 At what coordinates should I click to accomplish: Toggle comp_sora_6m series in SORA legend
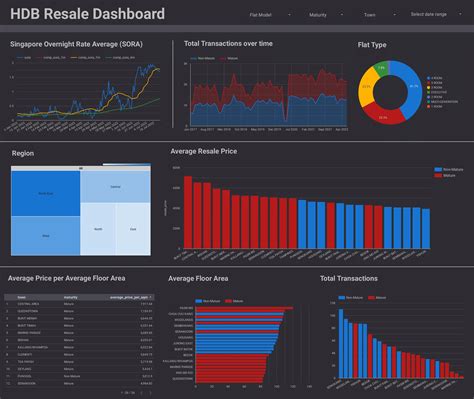[120, 58]
